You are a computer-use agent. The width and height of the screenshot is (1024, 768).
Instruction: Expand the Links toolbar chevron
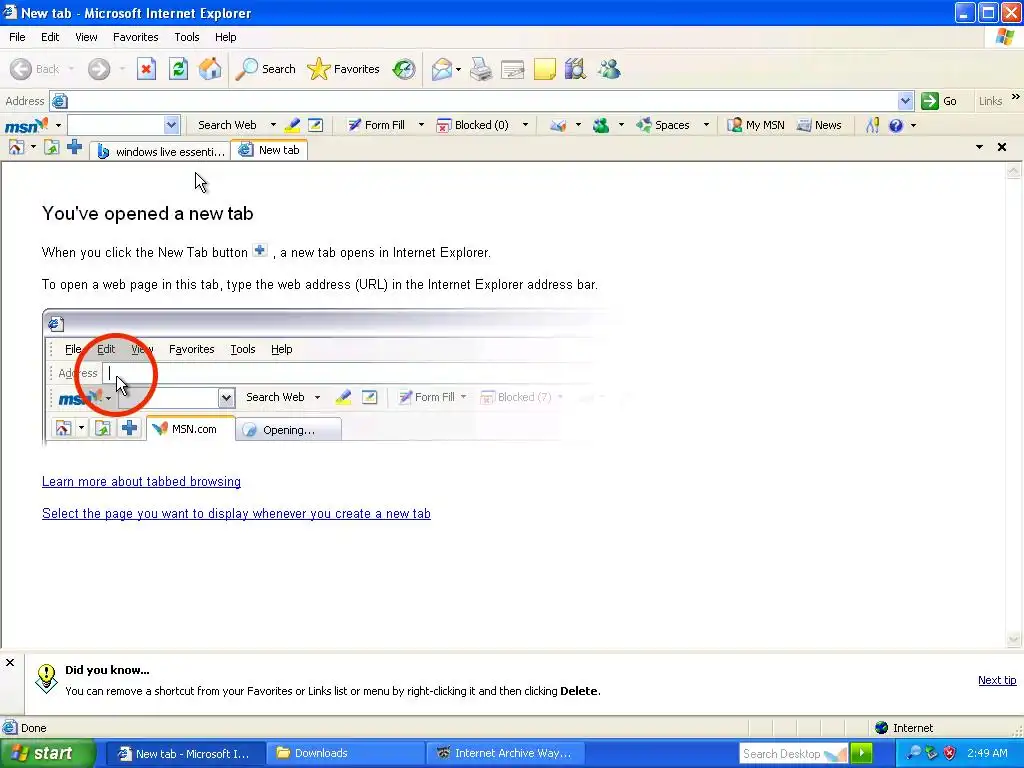click(x=1016, y=97)
